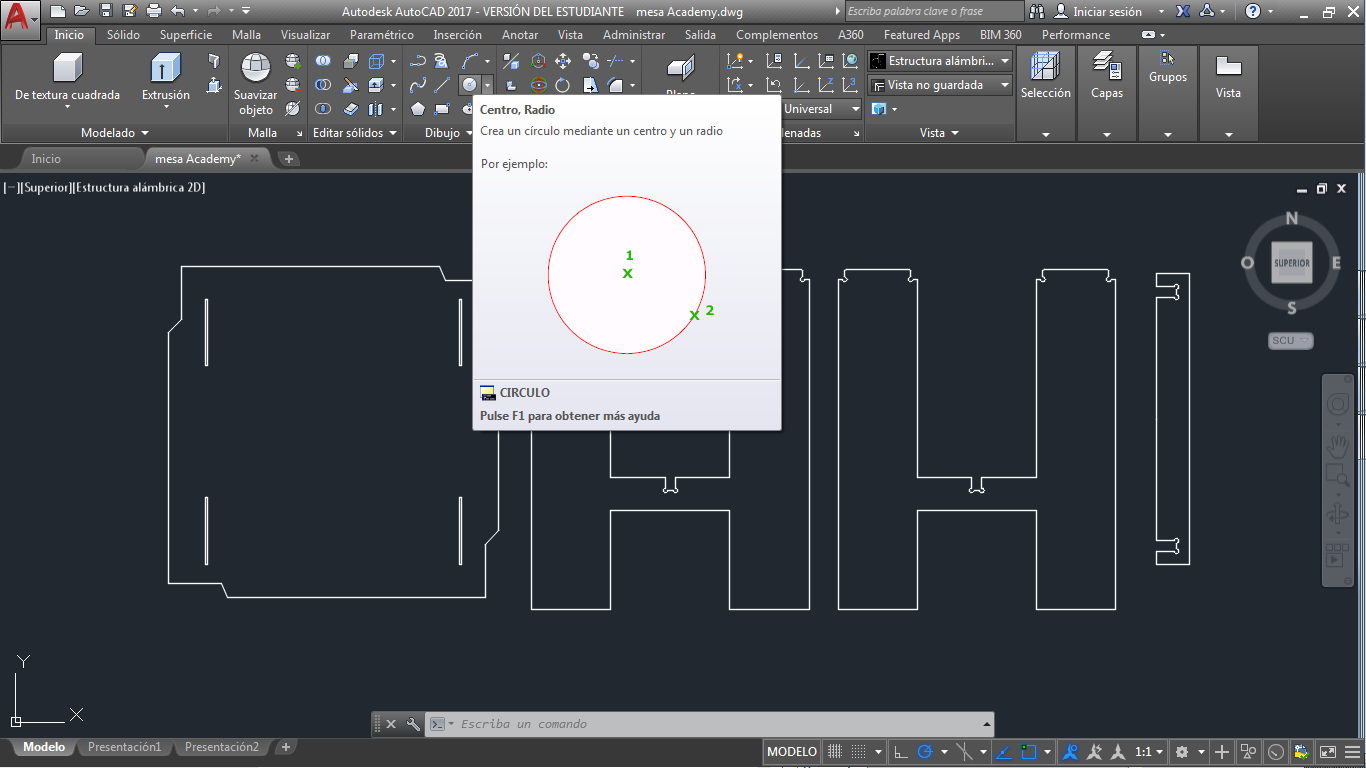1366x768 pixels.
Task: Click the solid Union icon
Action: (323, 61)
